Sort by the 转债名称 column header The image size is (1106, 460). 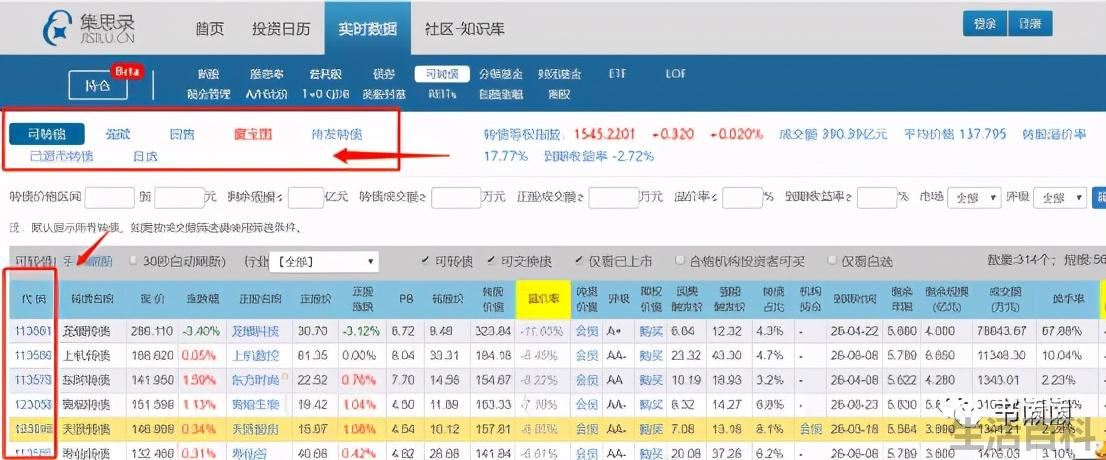point(94,299)
